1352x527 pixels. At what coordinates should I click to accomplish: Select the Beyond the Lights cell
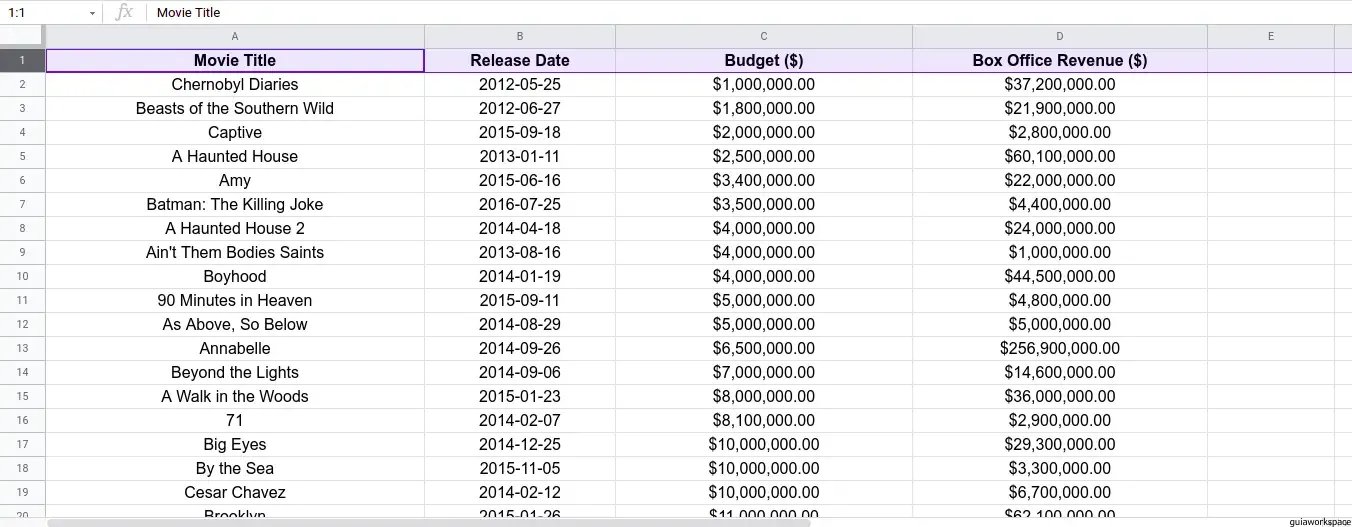coord(235,372)
